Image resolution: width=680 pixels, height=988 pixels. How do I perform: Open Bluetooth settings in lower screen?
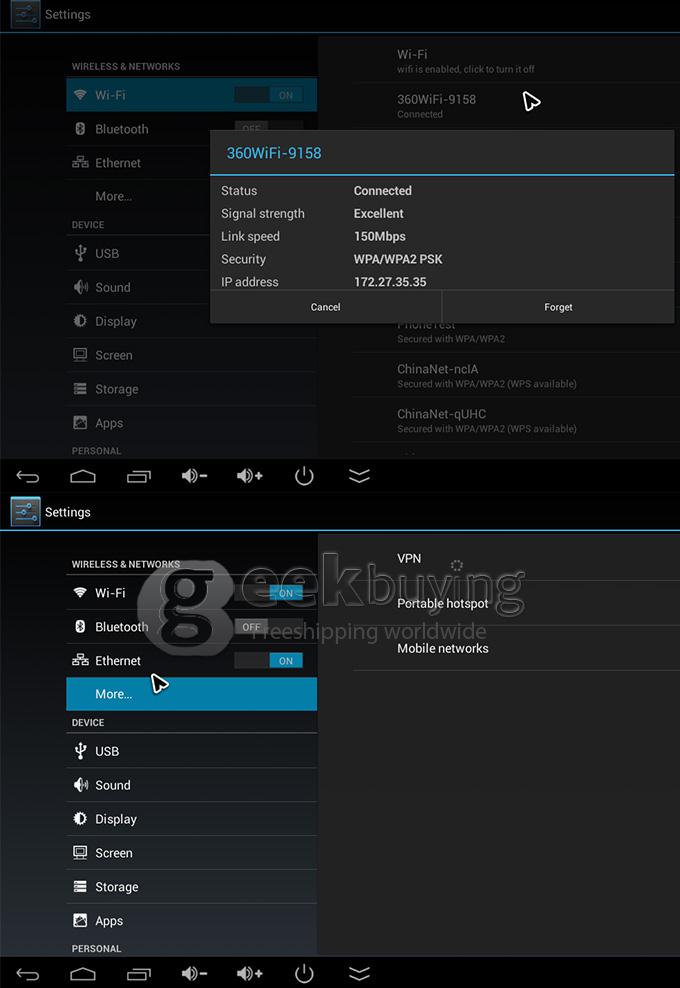pyautogui.click(x=192, y=627)
